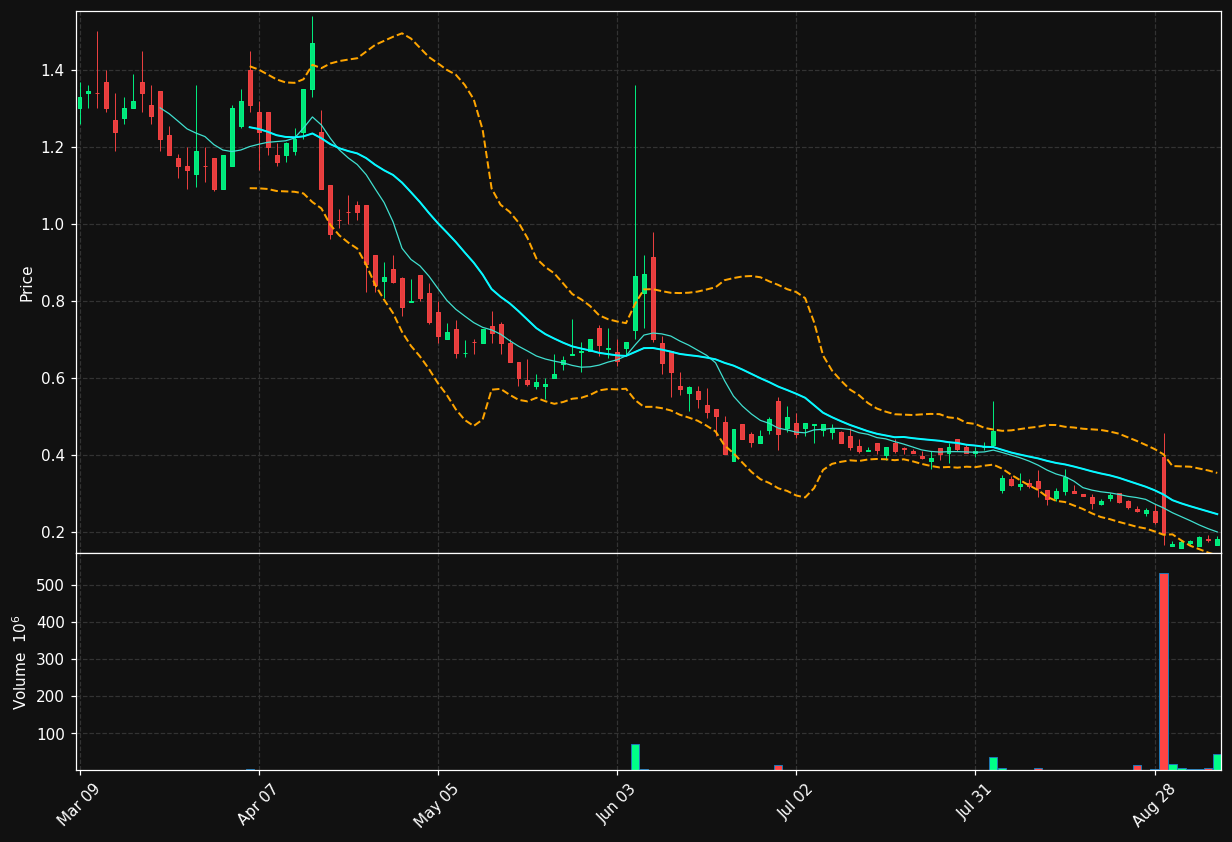Click the Aug 28 date label
1232x842 pixels.
click(x=1153, y=804)
